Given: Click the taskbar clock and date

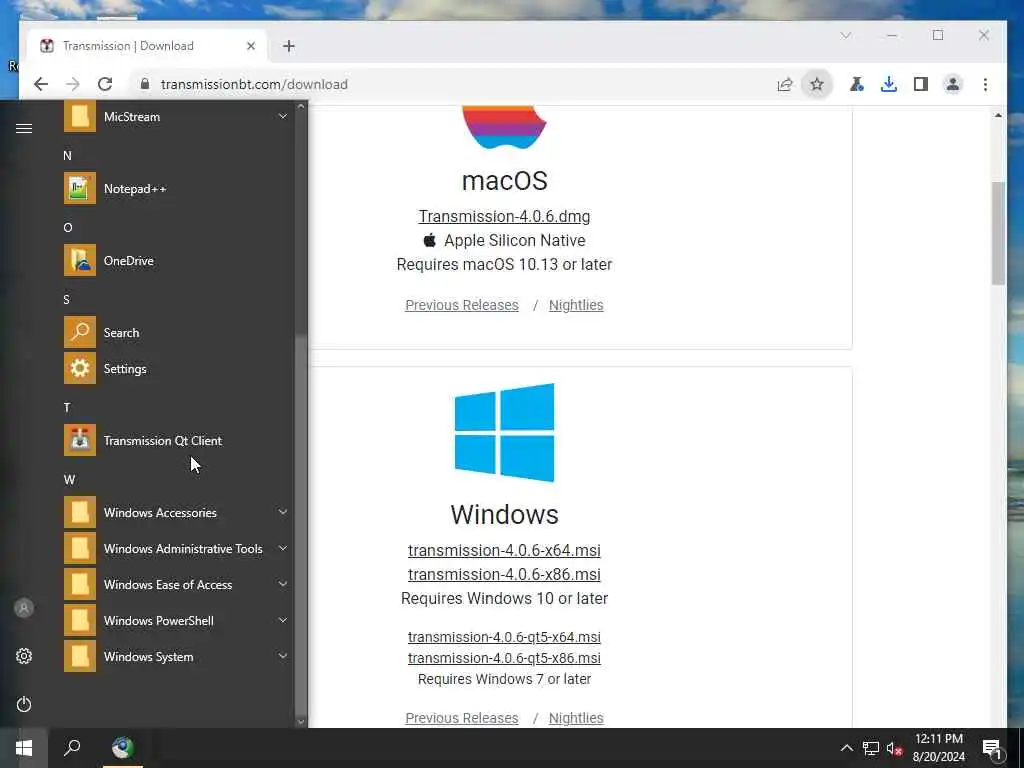Looking at the screenshot, I should pos(938,748).
